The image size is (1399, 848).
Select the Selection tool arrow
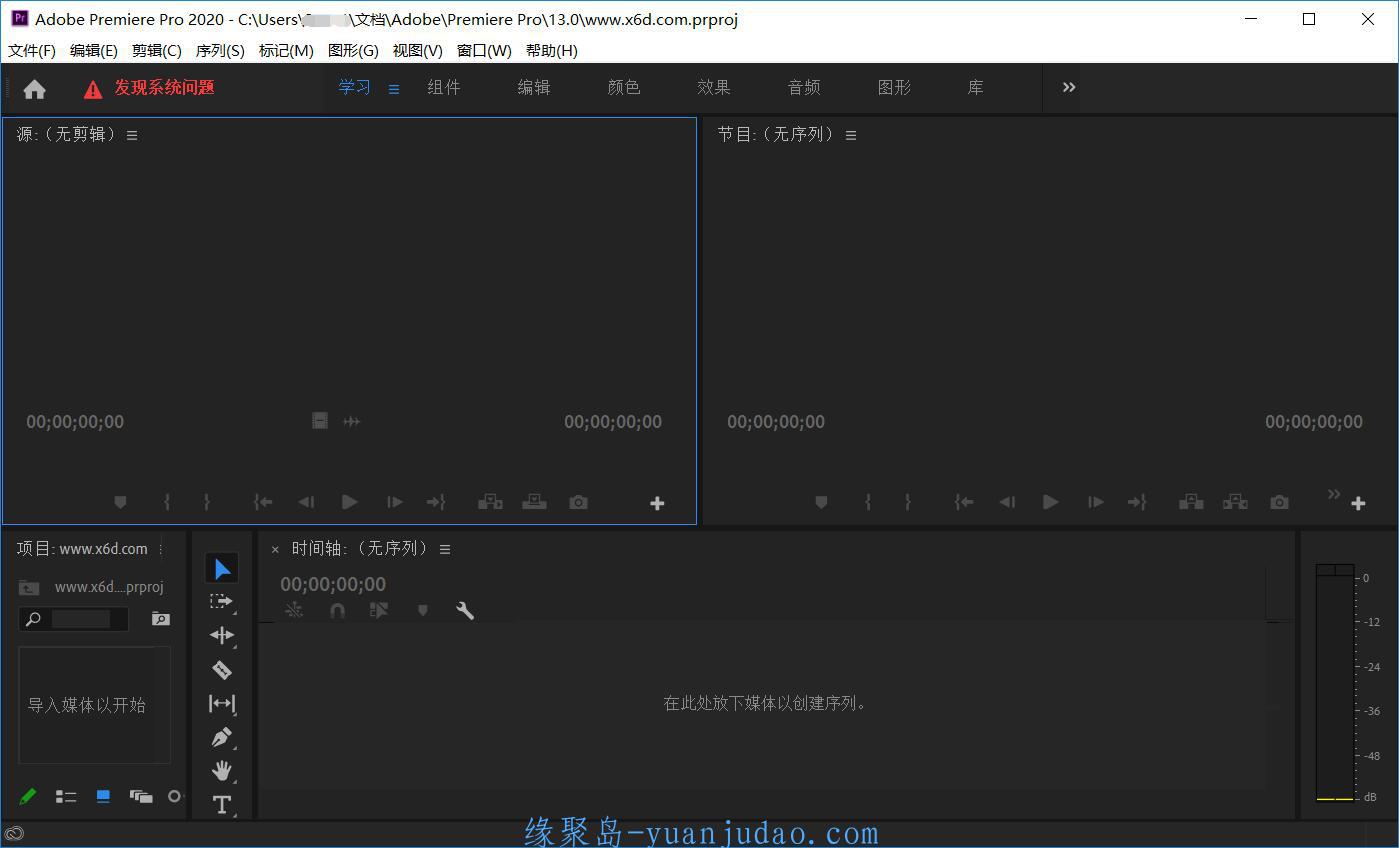coord(222,569)
